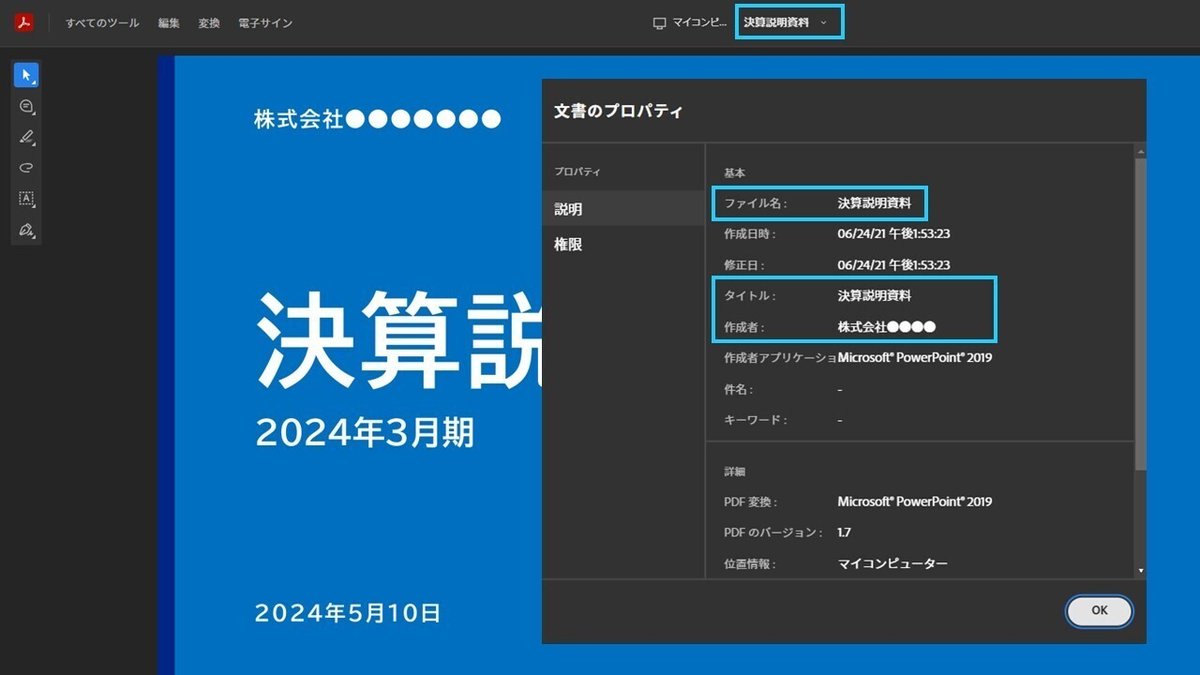Click the scrollbar up arrow in properties

point(1141,150)
